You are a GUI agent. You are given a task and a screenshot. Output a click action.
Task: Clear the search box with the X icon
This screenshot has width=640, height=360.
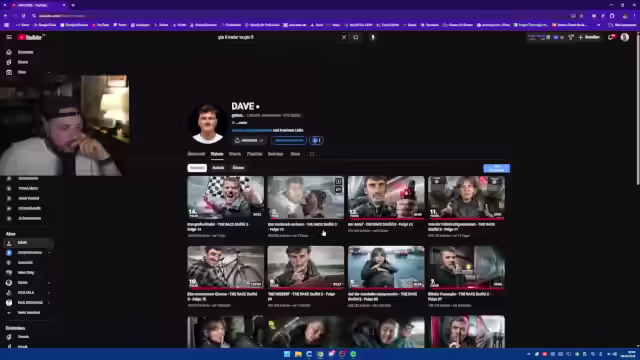click(344, 37)
